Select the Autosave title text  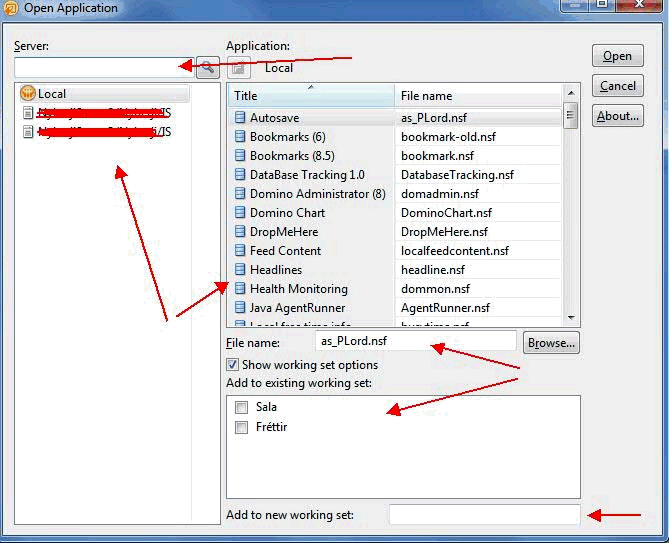pyautogui.click(x=274, y=118)
